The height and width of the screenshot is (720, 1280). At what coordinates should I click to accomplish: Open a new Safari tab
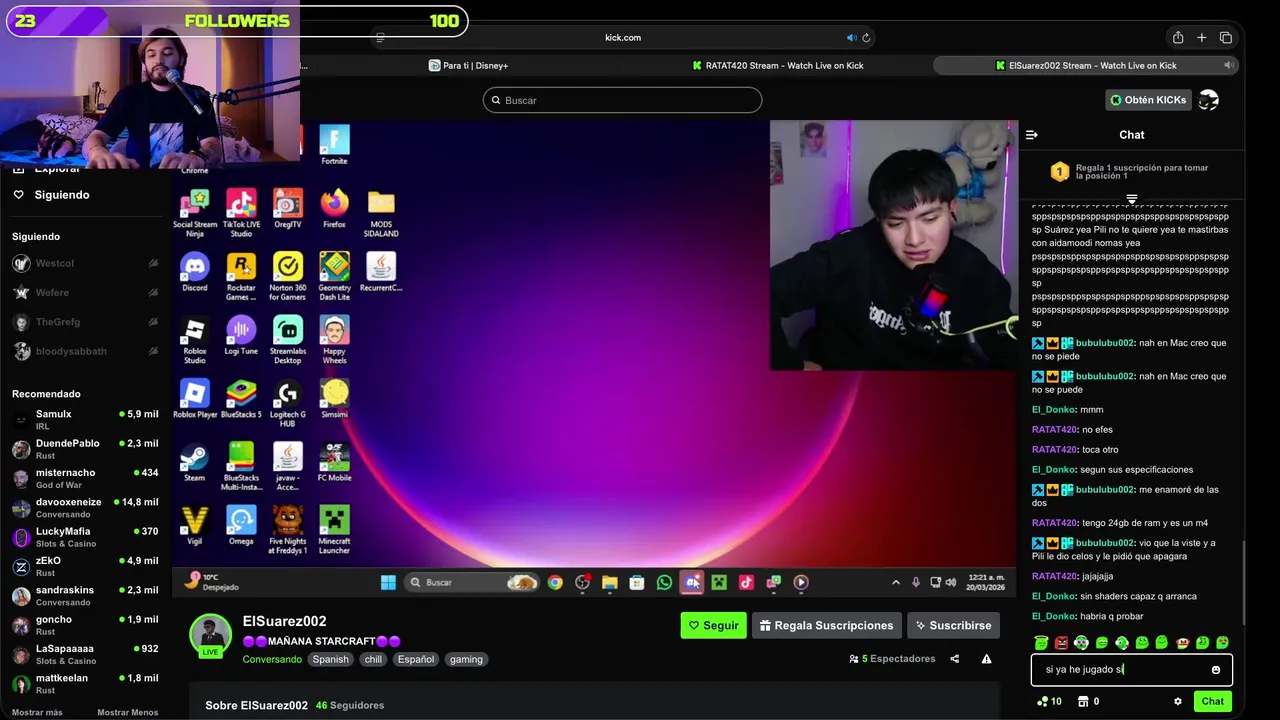pyautogui.click(x=1202, y=38)
